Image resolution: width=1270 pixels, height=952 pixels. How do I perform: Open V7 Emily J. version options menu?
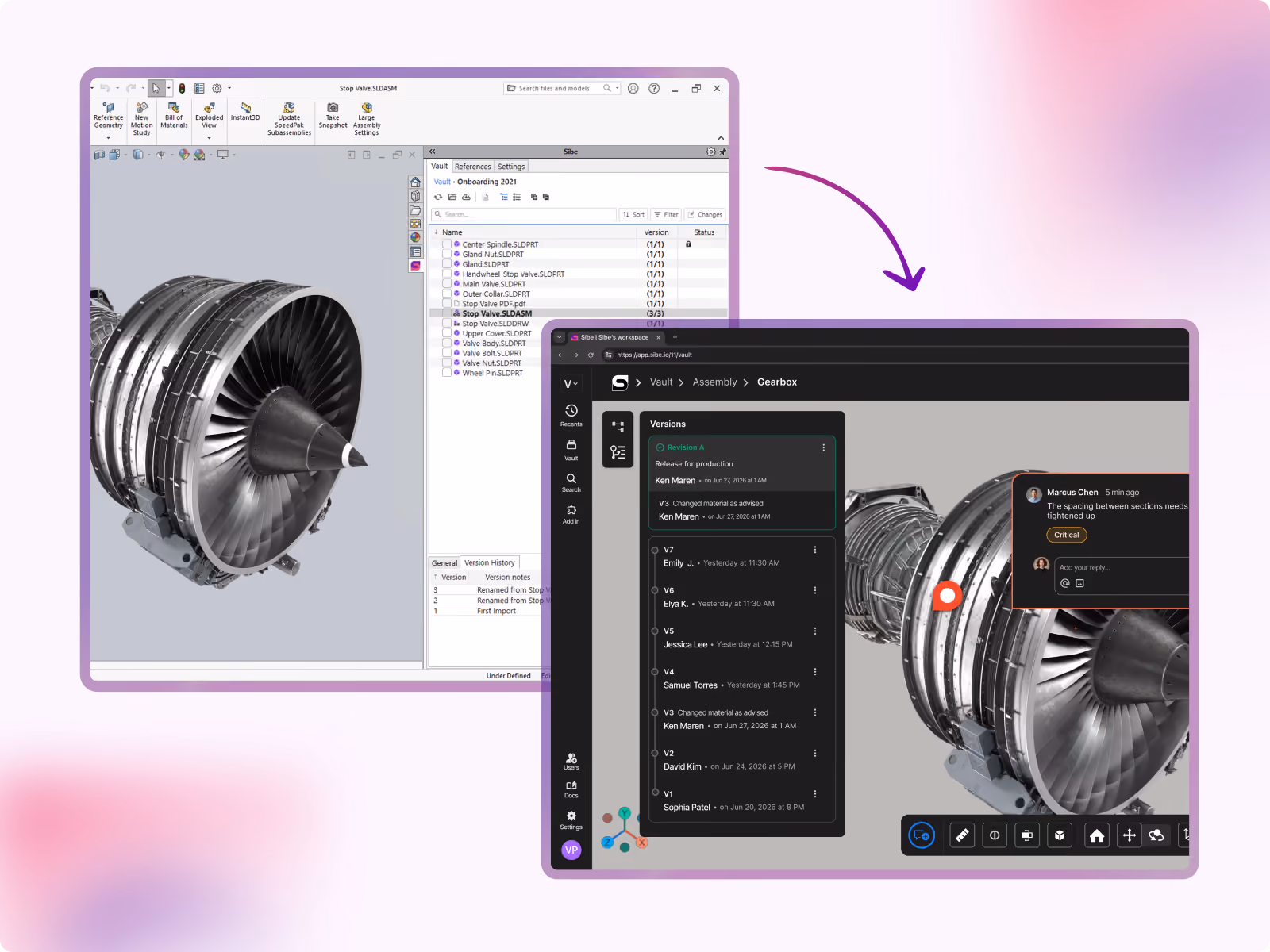click(815, 550)
